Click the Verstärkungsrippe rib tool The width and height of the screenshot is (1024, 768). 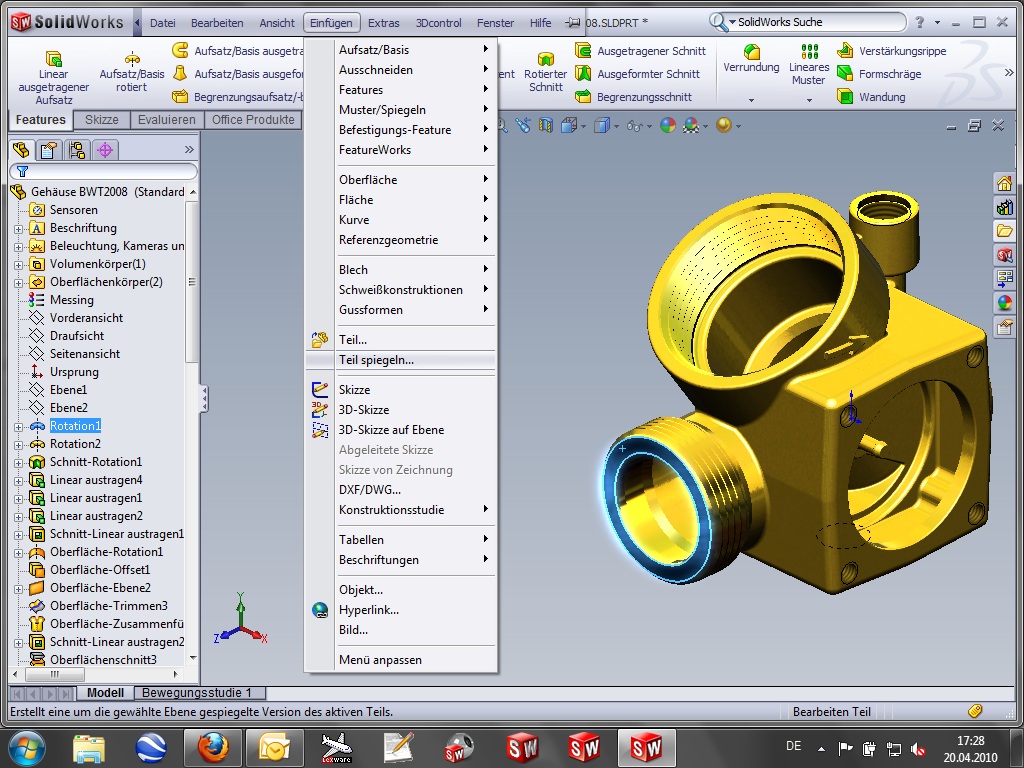click(901, 51)
